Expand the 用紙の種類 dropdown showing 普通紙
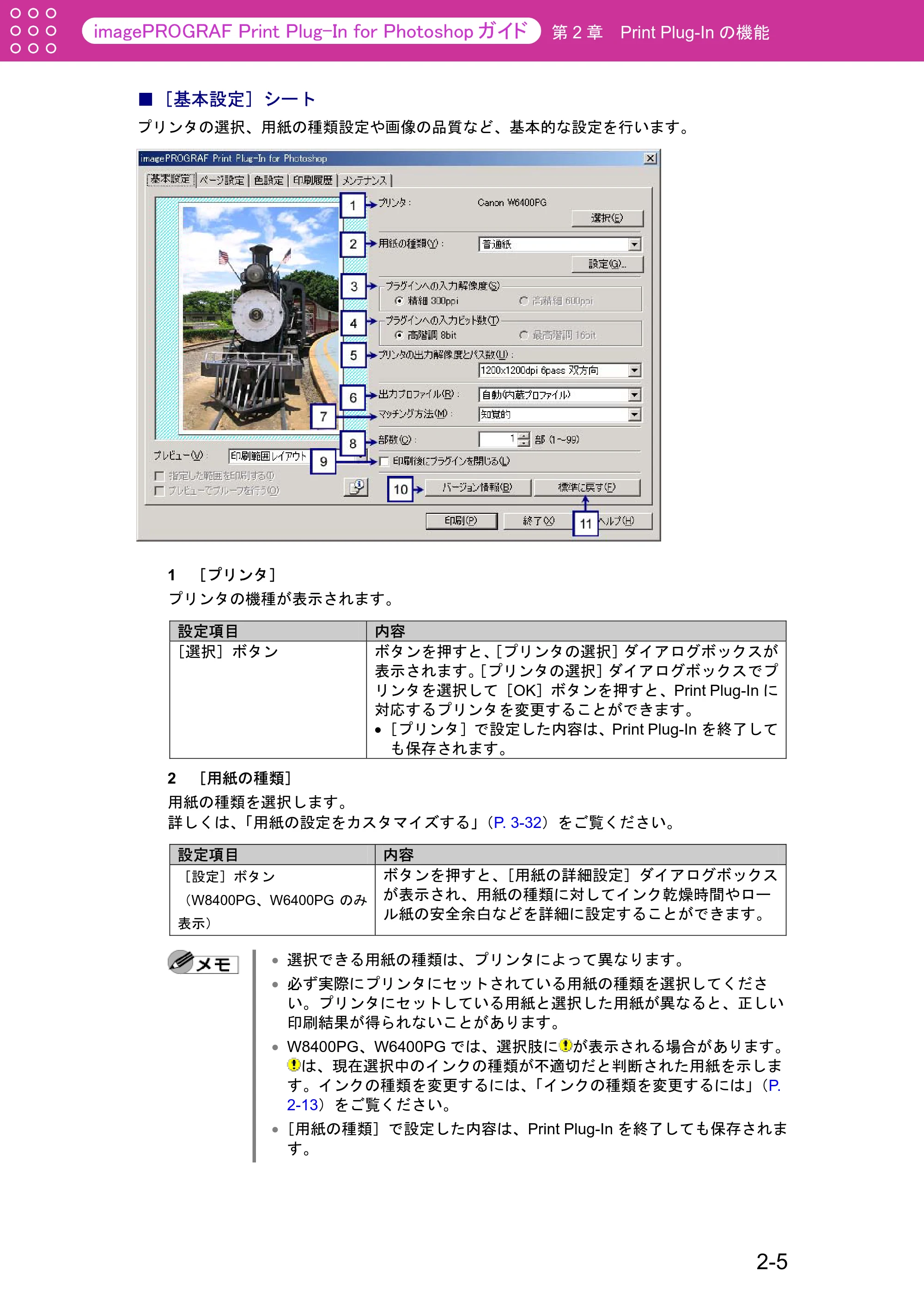Screen dimensions: 924x1308 [x=560, y=244]
